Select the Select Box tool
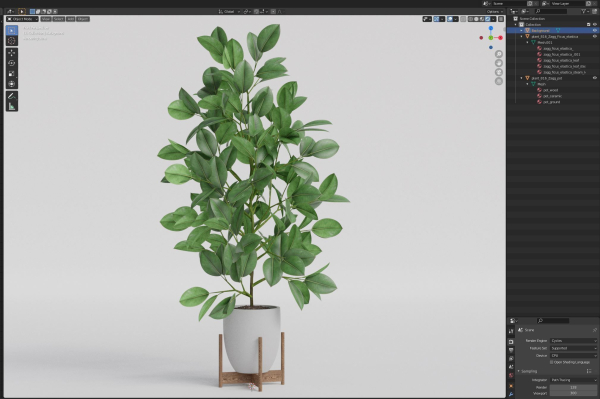600x399 pixels. pos(12,31)
